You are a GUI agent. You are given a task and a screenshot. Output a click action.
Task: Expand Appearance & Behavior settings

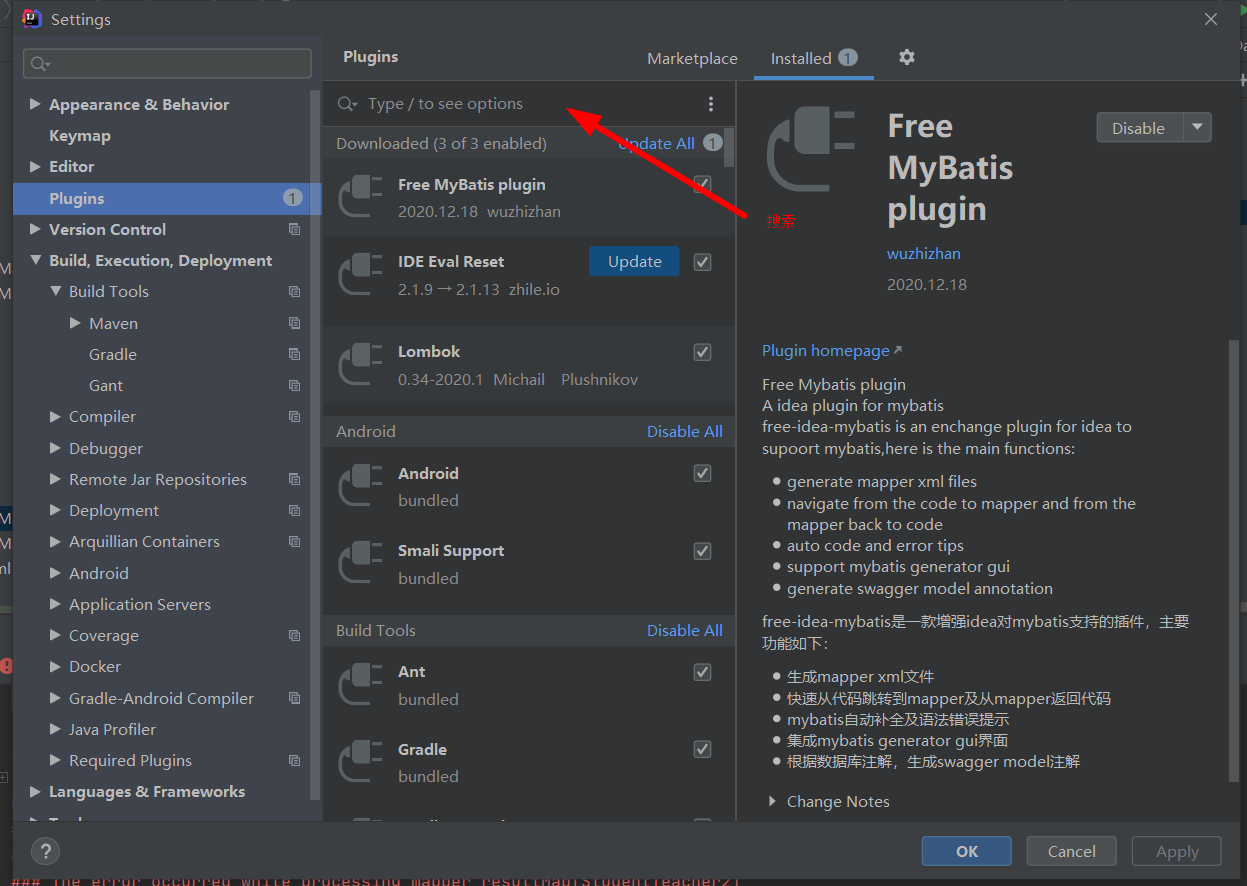pyautogui.click(x=36, y=104)
